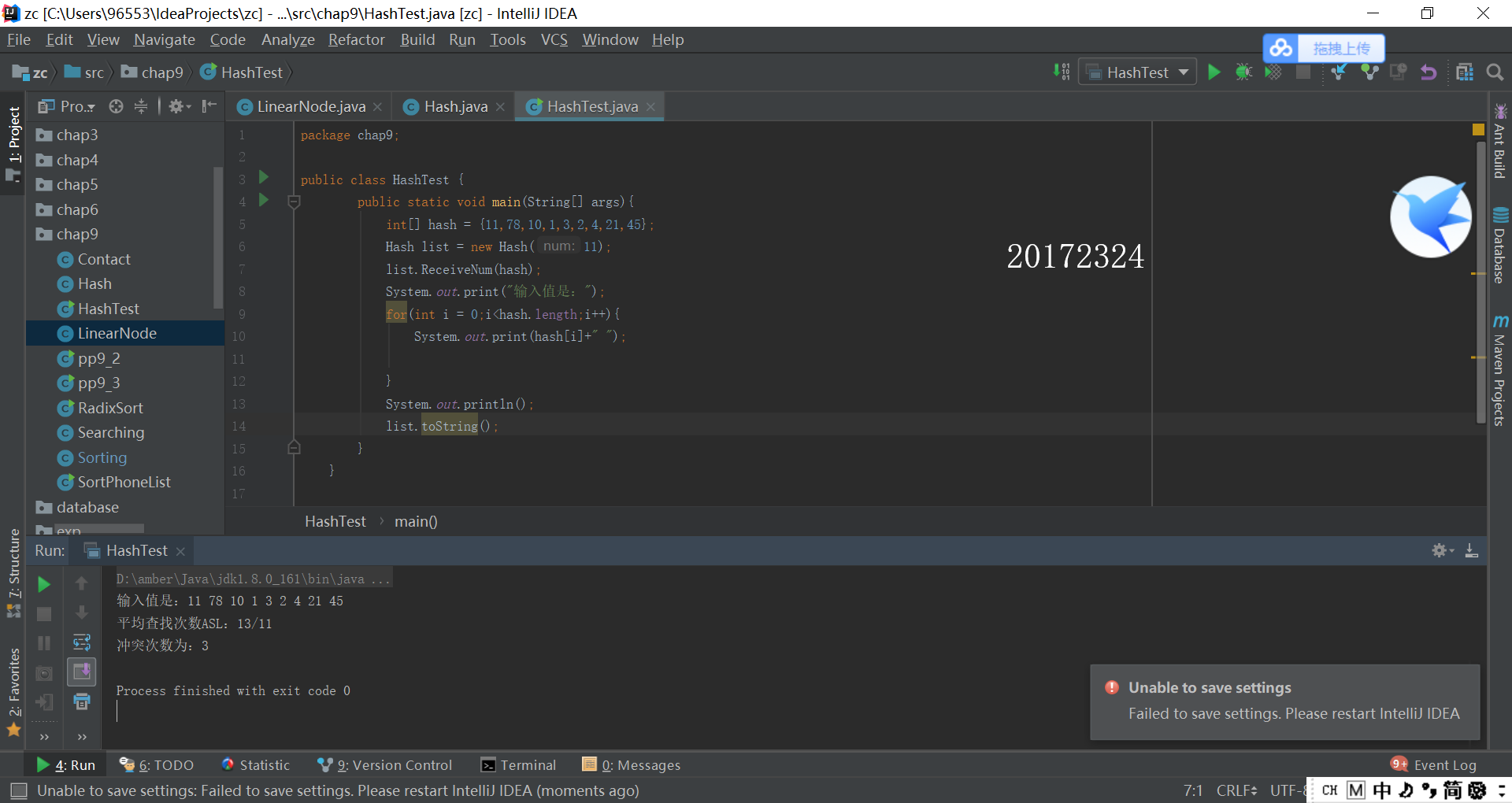Open Maven Projects side panel

pos(1499,370)
